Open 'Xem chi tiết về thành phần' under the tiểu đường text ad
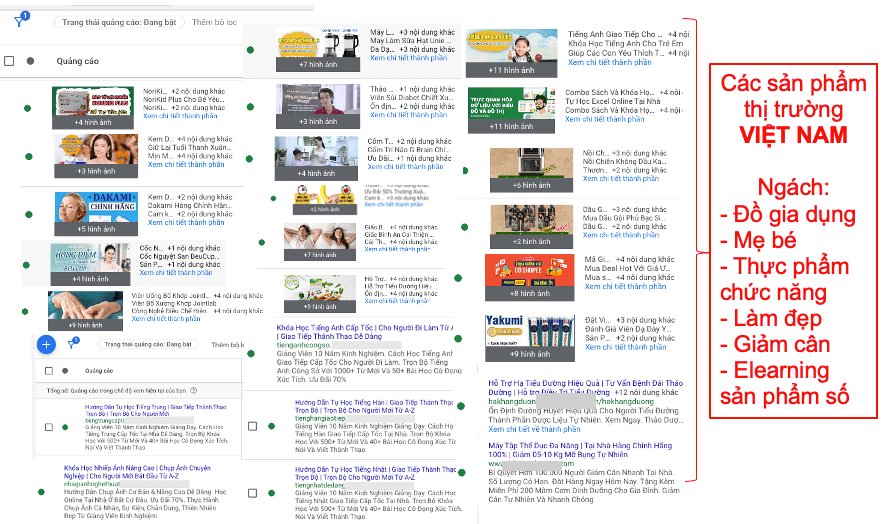886x524 pixels. point(534,429)
